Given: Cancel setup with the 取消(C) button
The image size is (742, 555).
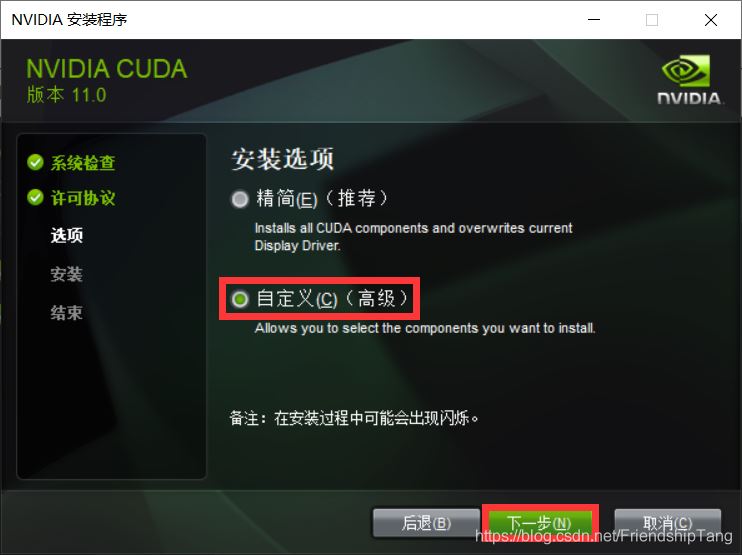Looking at the screenshot, I should click(668, 523).
